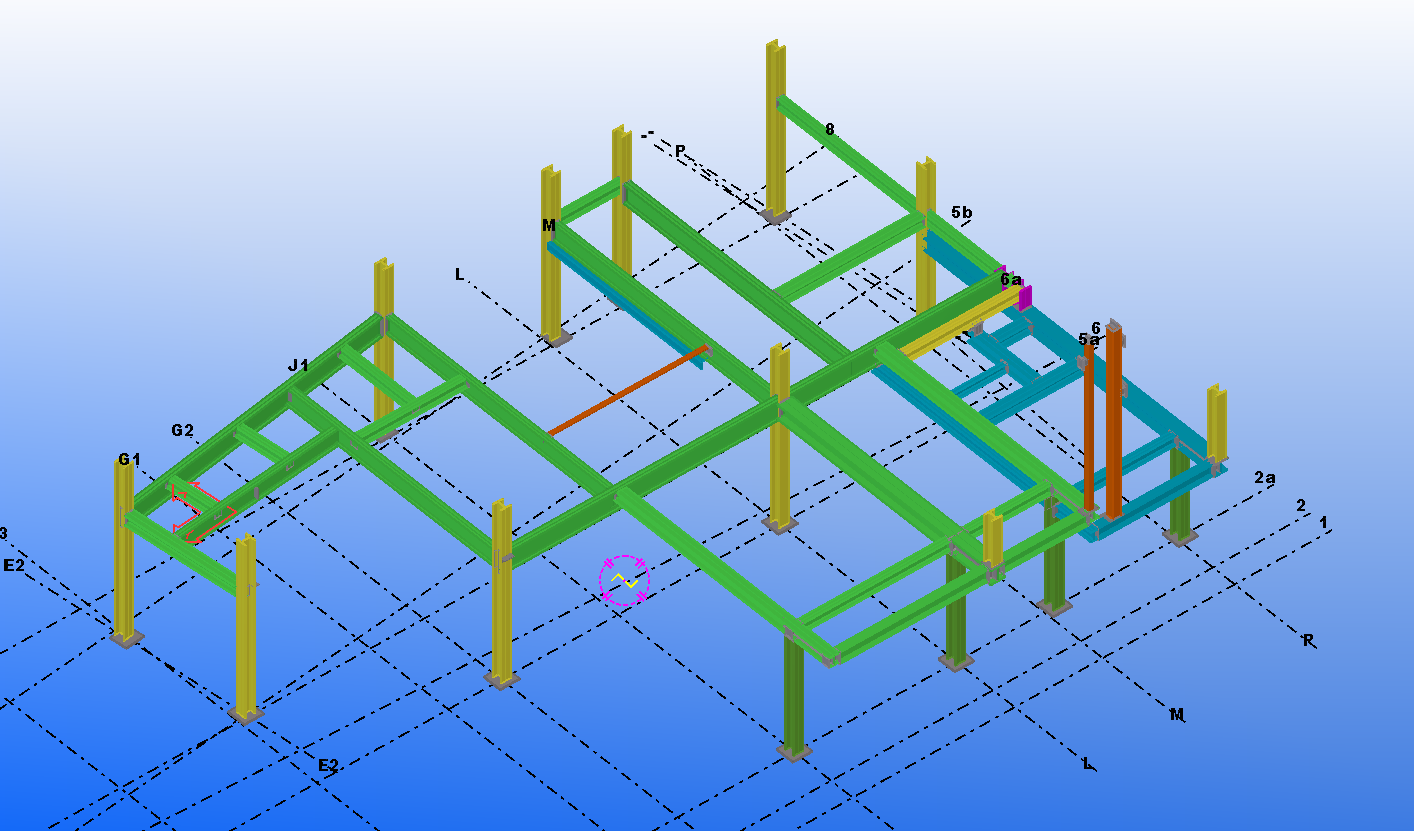Click grid label J1
Image resolution: width=1414 pixels, height=831 pixels.
click(298, 366)
